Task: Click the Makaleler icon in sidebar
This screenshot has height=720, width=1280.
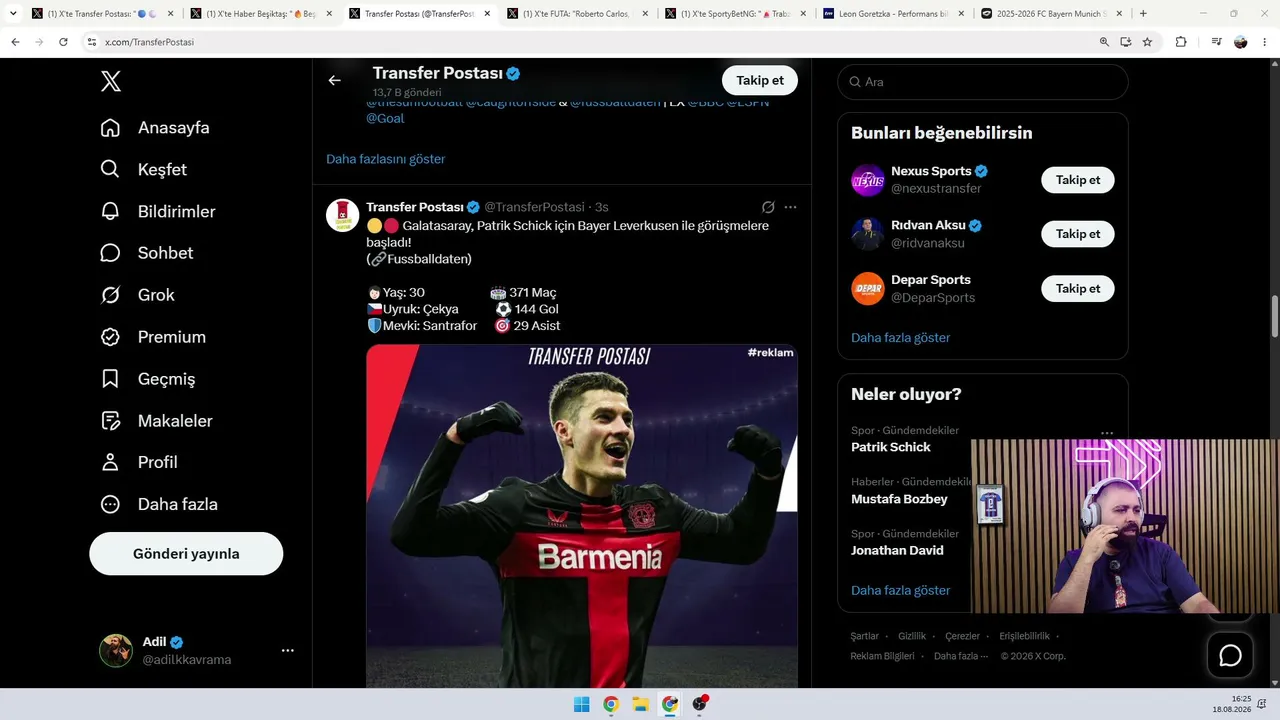Action: pyautogui.click(x=111, y=421)
